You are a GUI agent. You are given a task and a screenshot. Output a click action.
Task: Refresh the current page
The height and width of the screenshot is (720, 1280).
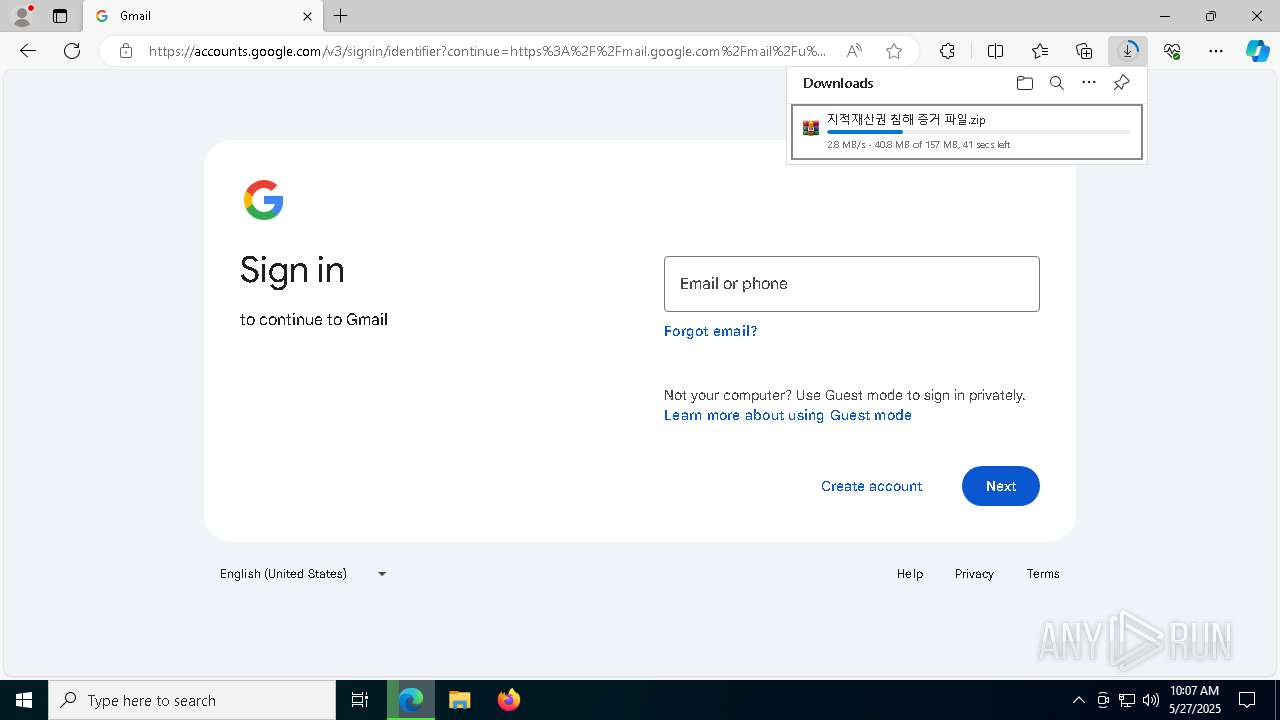pos(72,51)
